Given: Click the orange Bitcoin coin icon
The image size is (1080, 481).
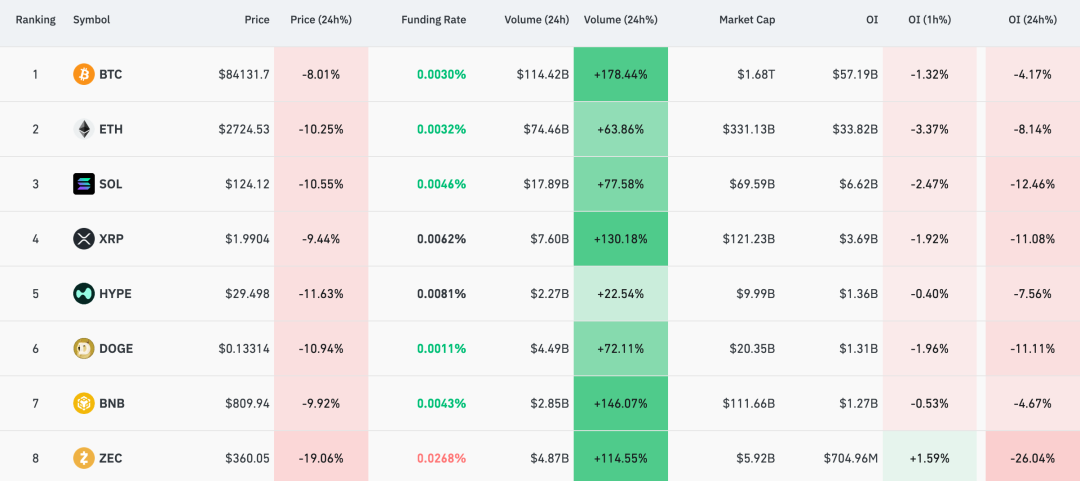Looking at the screenshot, I should (x=84, y=74).
